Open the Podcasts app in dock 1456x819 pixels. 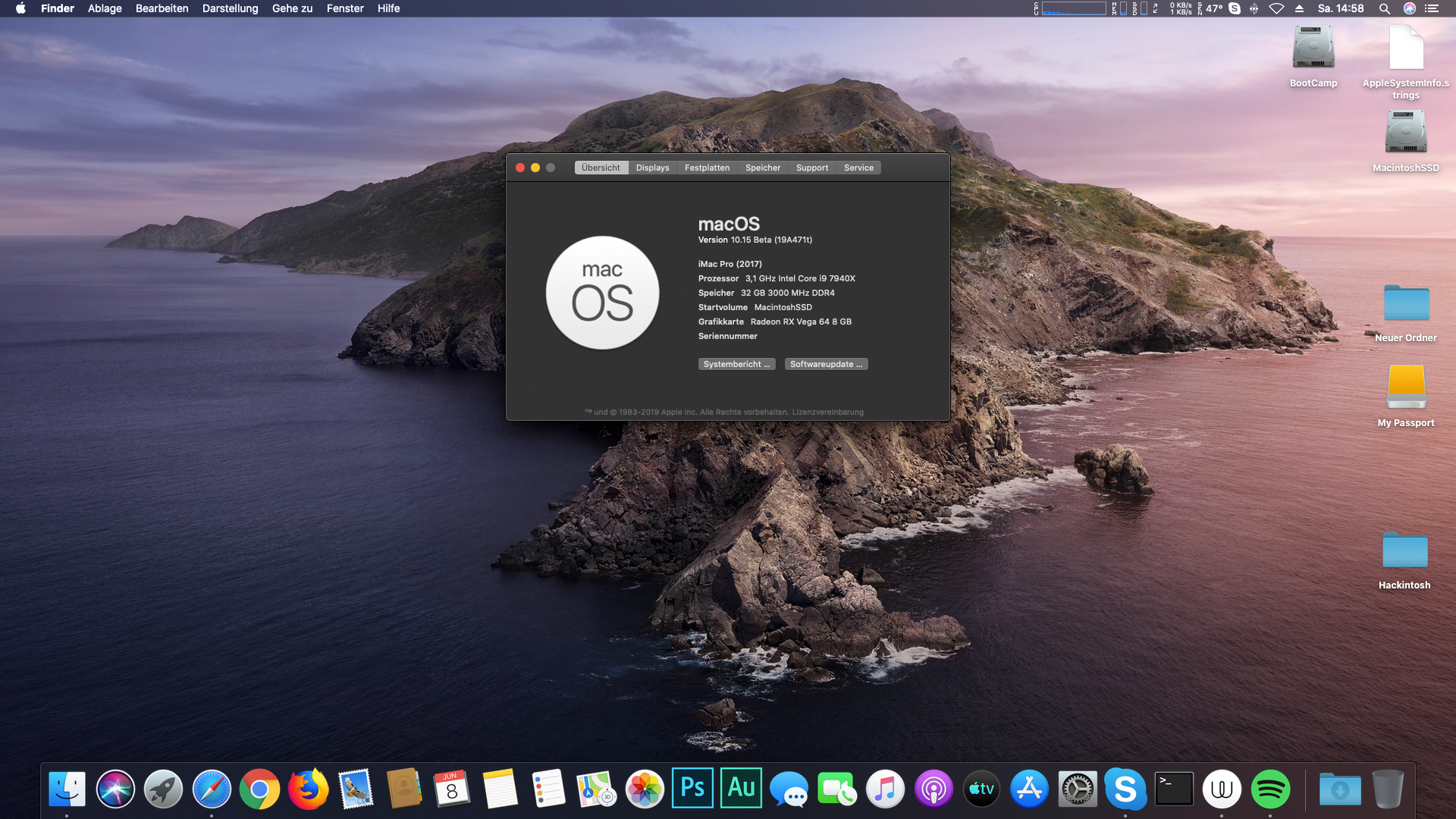click(934, 789)
